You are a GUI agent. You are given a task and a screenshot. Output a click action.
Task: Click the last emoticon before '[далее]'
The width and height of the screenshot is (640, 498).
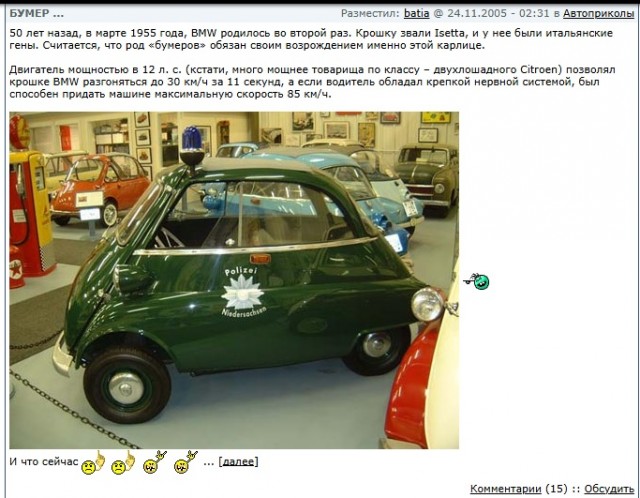[185, 462]
